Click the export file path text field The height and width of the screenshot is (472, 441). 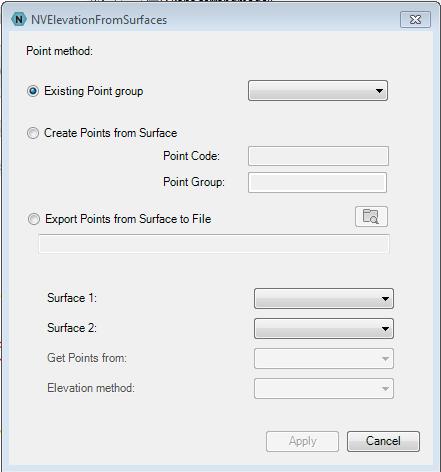[x=214, y=244]
